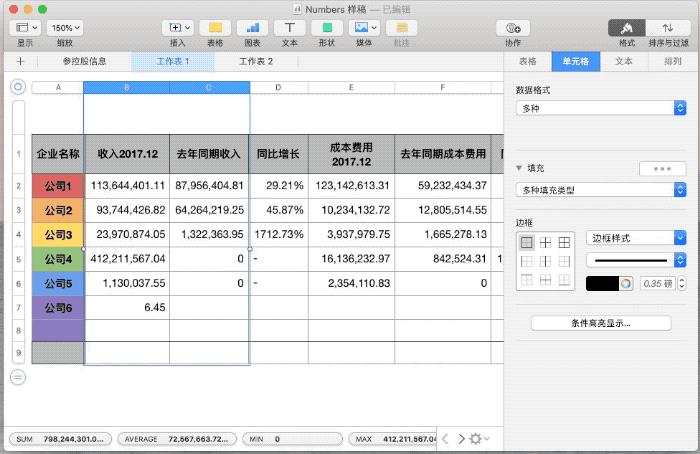This screenshot has width=700, height=454.
Task: Select the bottom border option icon
Action: click(x=564, y=280)
